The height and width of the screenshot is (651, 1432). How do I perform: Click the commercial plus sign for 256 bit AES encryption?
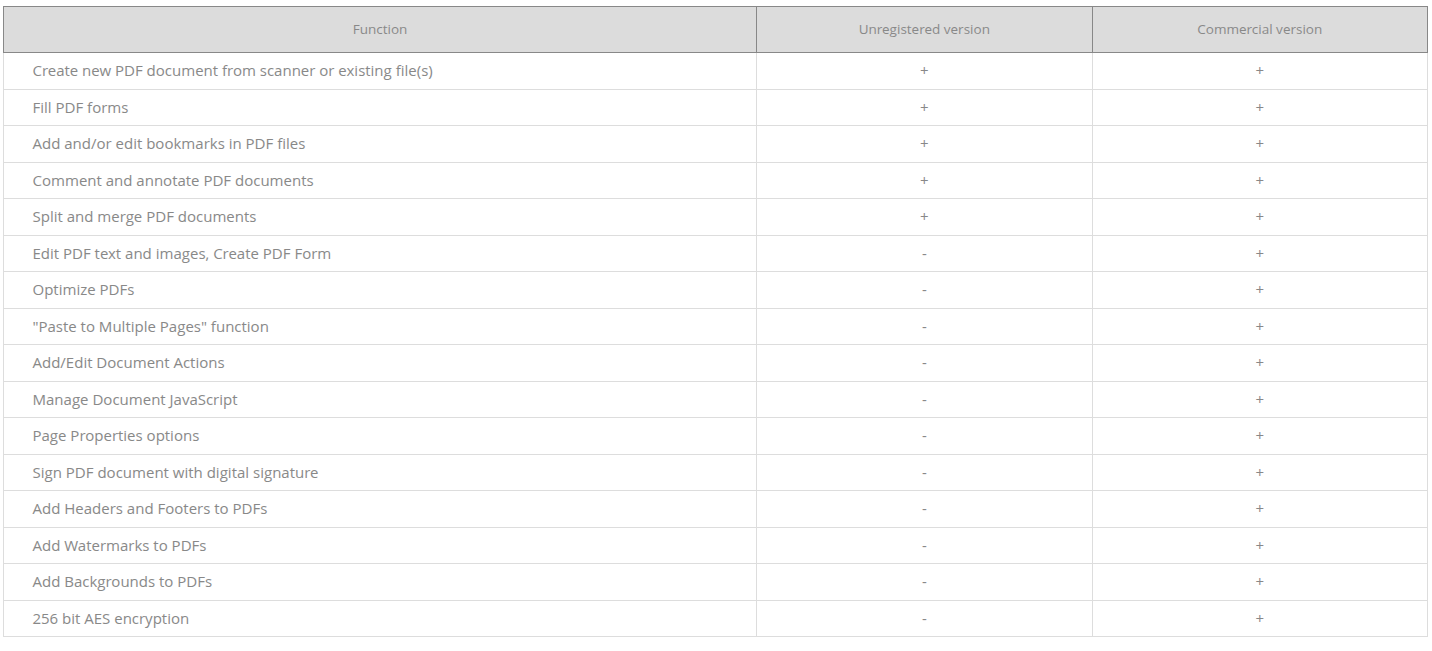[1259, 619]
